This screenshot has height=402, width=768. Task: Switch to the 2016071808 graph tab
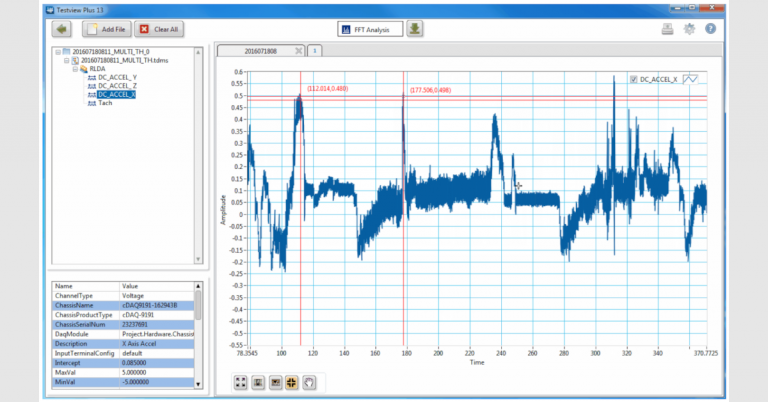coord(261,51)
